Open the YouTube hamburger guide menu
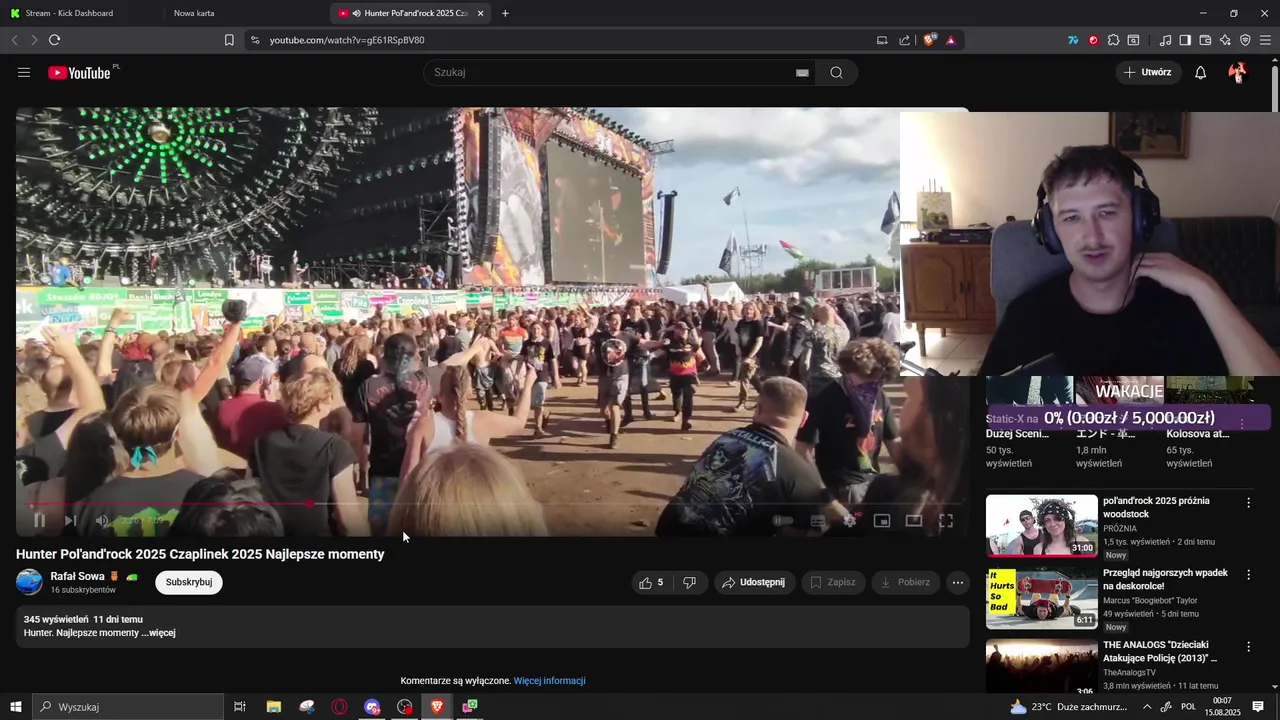 point(24,72)
